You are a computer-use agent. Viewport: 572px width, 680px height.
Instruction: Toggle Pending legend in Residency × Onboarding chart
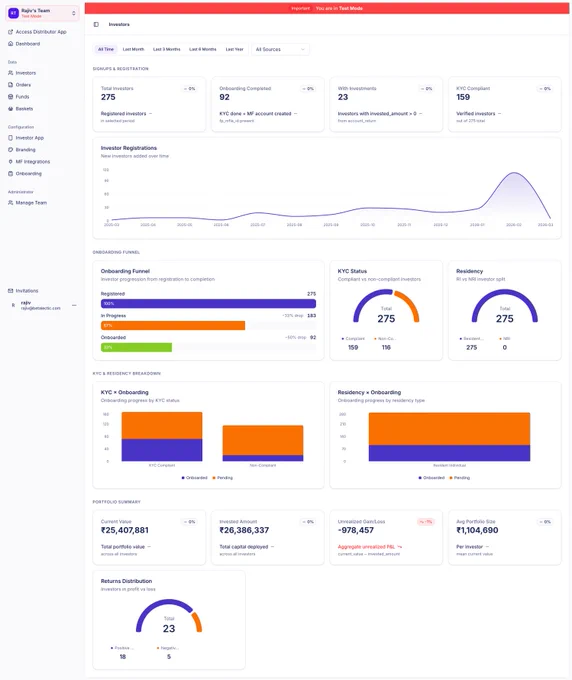point(460,478)
